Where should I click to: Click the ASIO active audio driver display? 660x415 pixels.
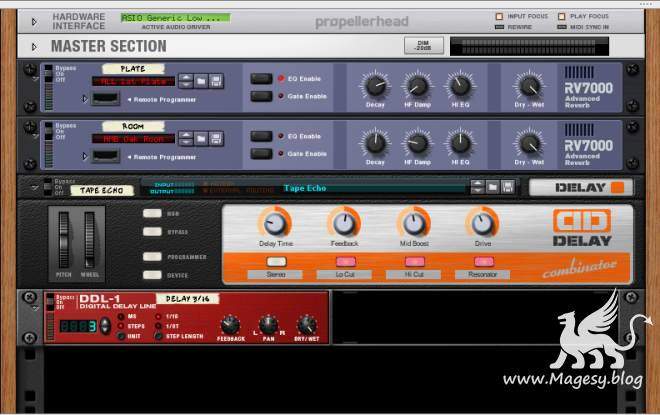(175, 18)
